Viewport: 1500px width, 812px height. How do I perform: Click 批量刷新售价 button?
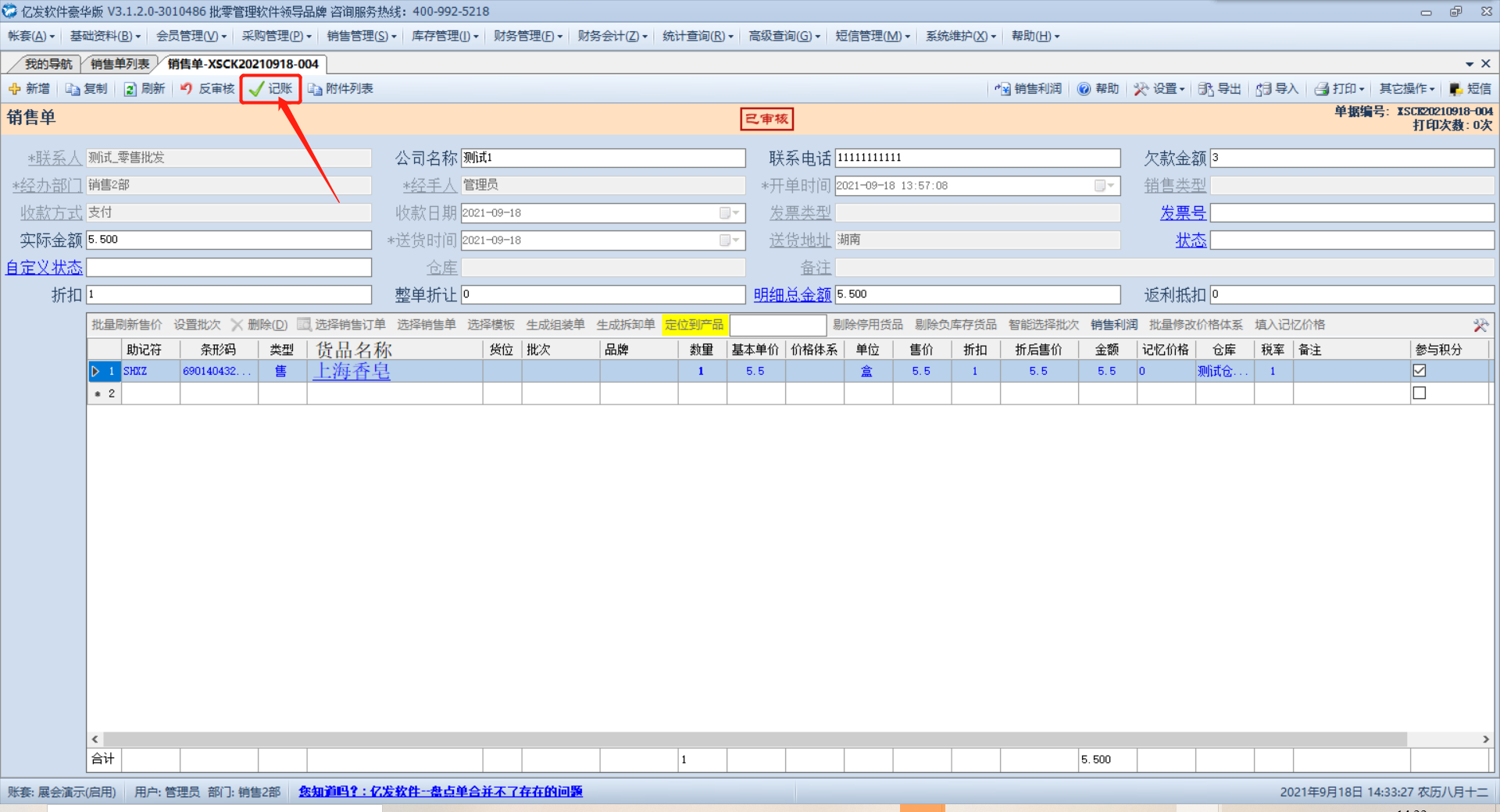coord(127,325)
